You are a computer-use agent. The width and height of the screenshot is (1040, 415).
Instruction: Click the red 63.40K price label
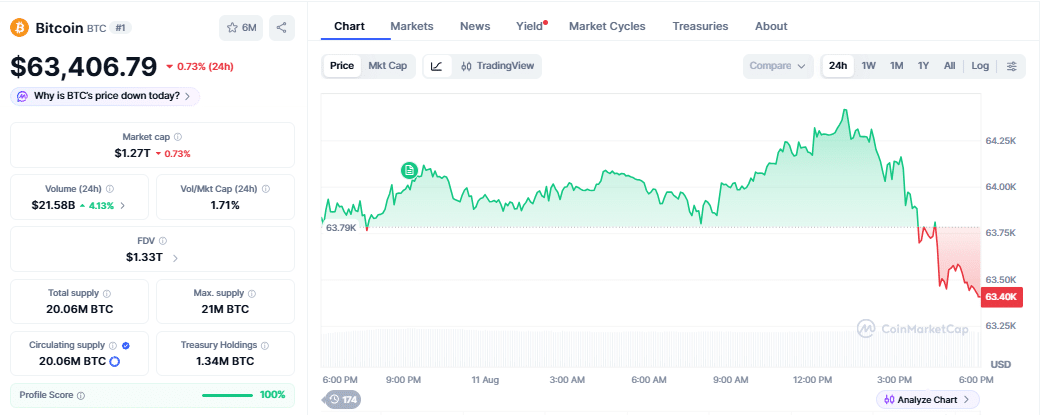tap(1001, 296)
